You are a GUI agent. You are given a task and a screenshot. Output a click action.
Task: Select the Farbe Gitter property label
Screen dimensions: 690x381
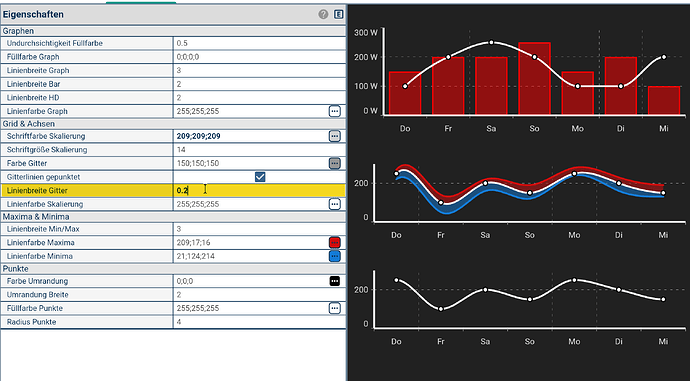tap(27, 163)
